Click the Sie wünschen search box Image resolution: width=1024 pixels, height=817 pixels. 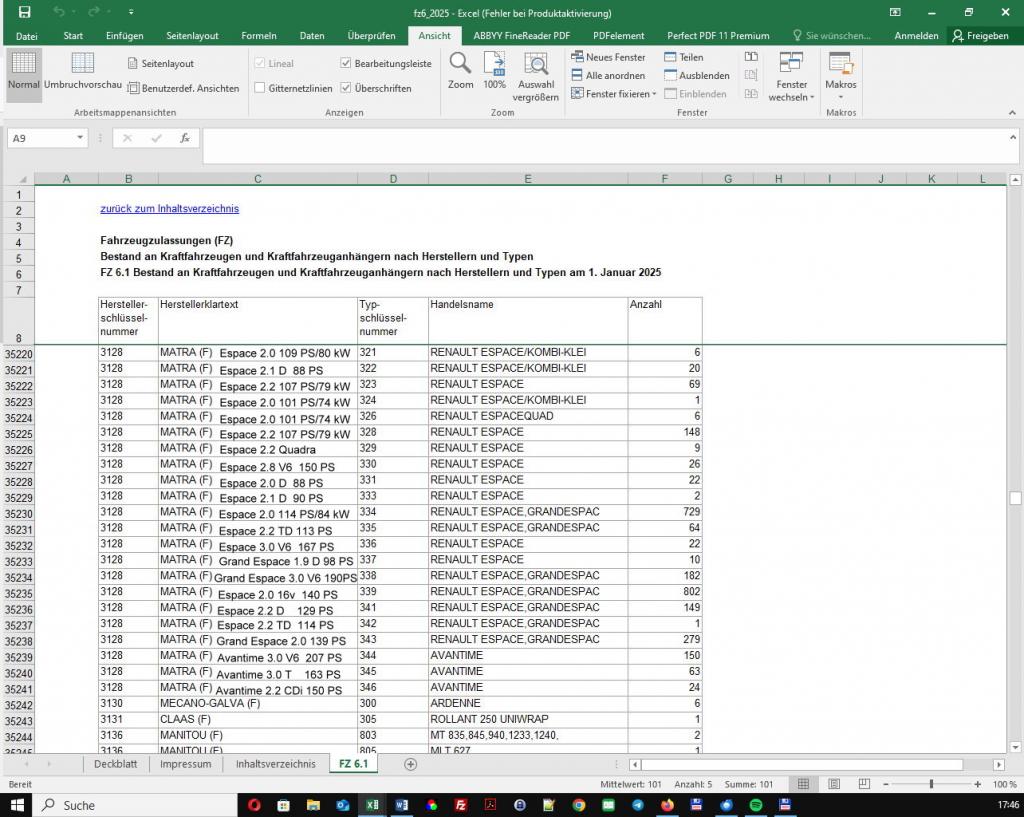(x=832, y=36)
